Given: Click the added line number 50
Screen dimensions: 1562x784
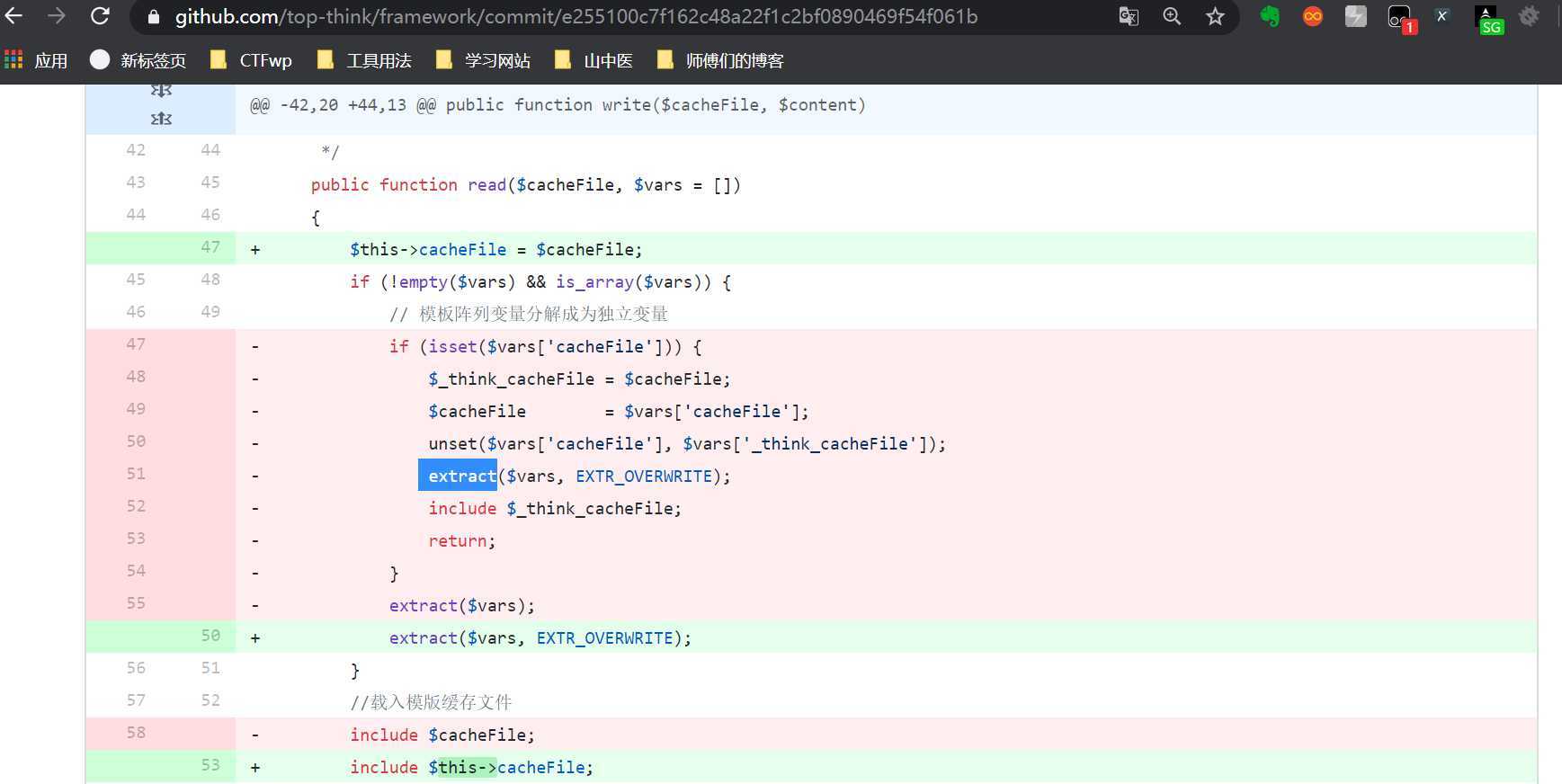Looking at the screenshot, I should (210, 636).
